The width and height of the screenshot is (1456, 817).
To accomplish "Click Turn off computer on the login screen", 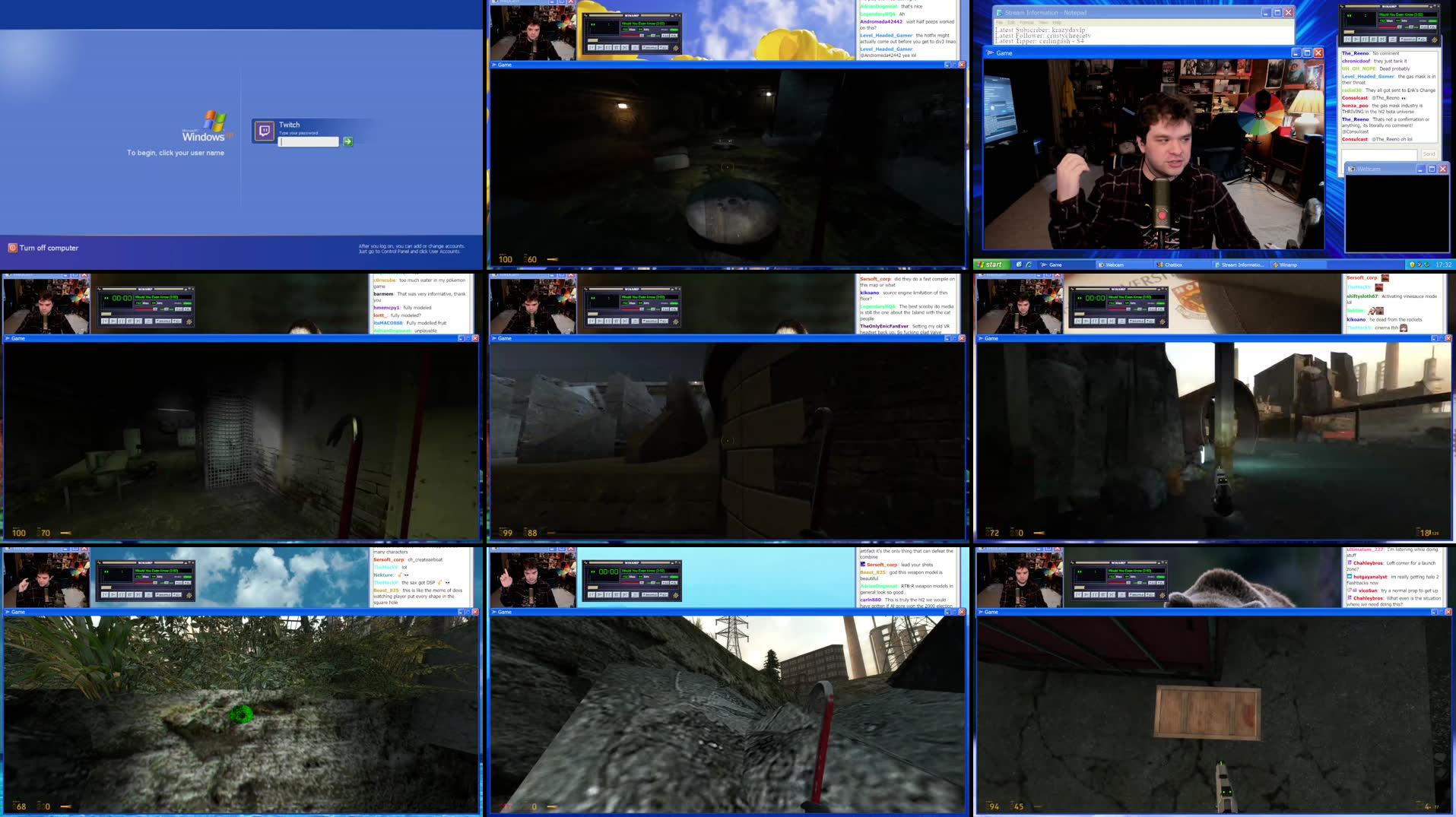I will click(x=46, y=248).
